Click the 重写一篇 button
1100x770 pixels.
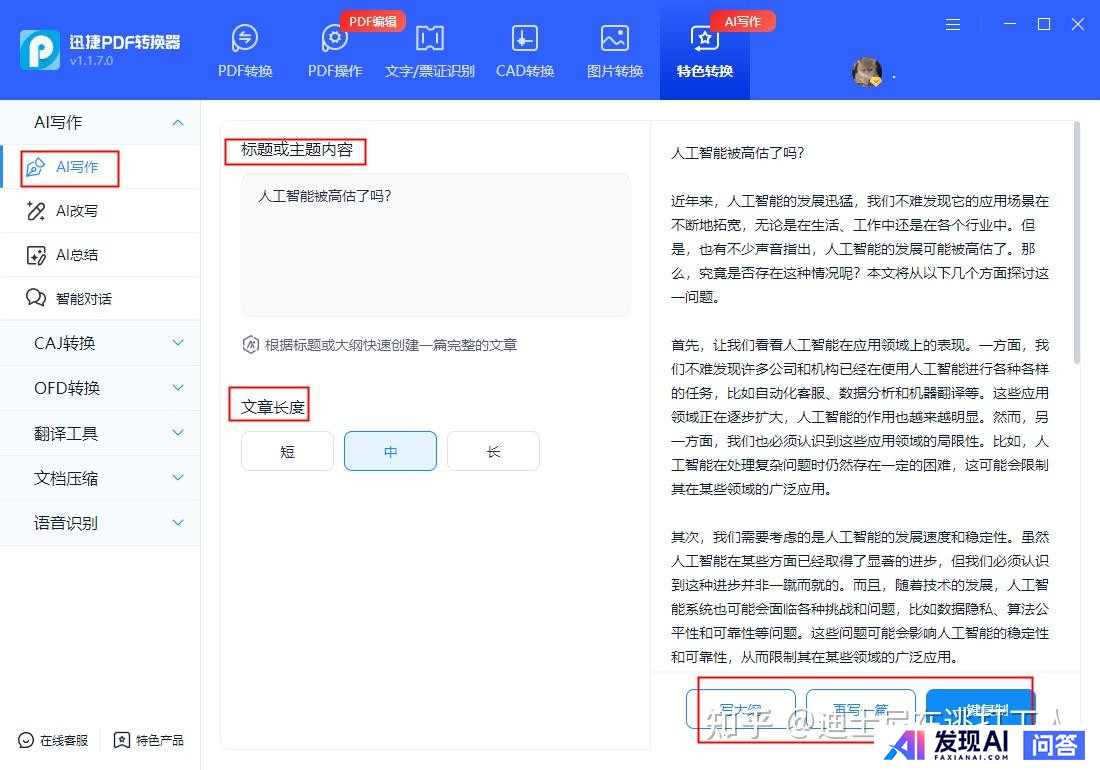(860, 710)
